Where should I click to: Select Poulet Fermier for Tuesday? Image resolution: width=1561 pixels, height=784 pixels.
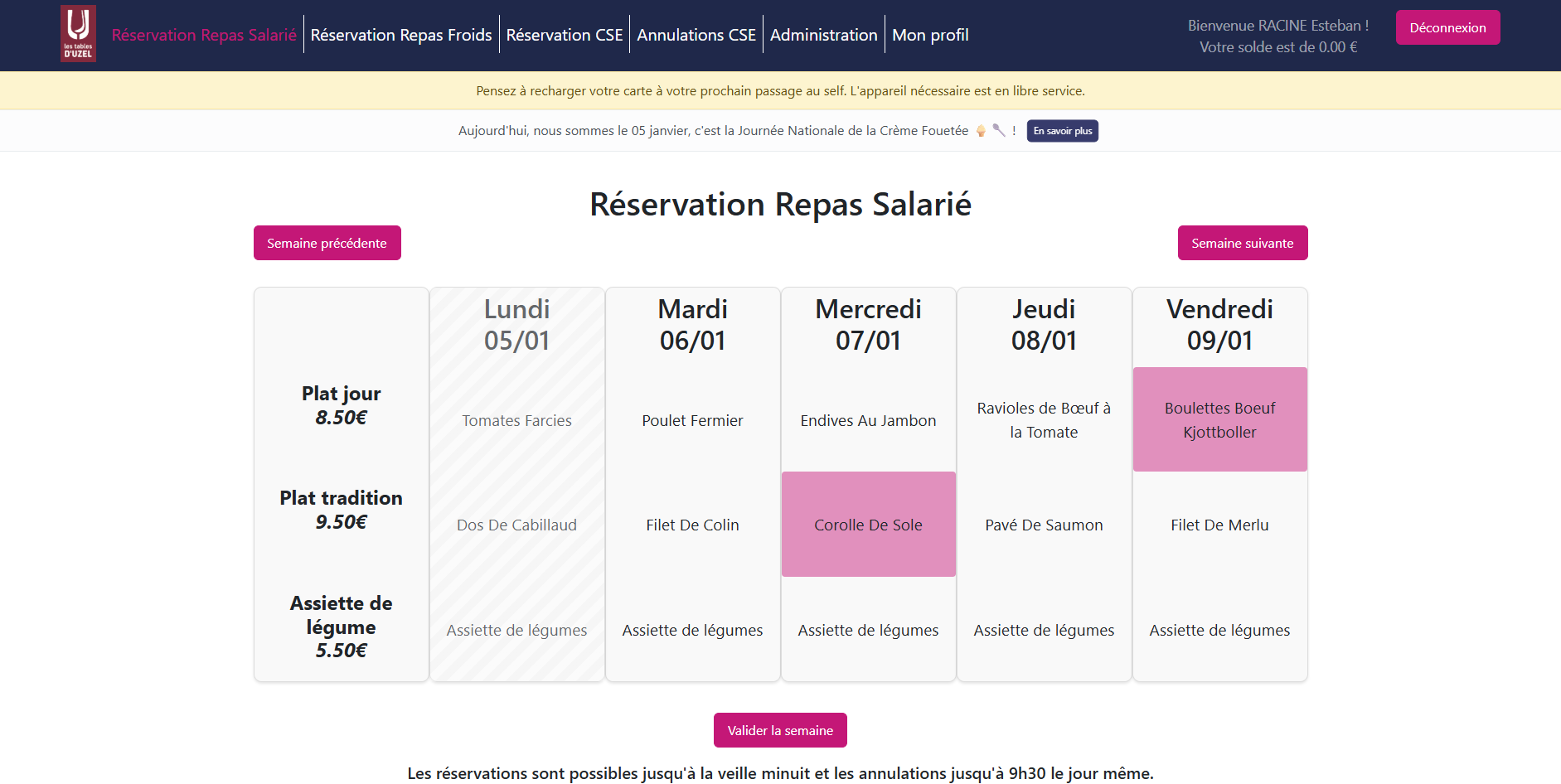click(x=692, y=419)
